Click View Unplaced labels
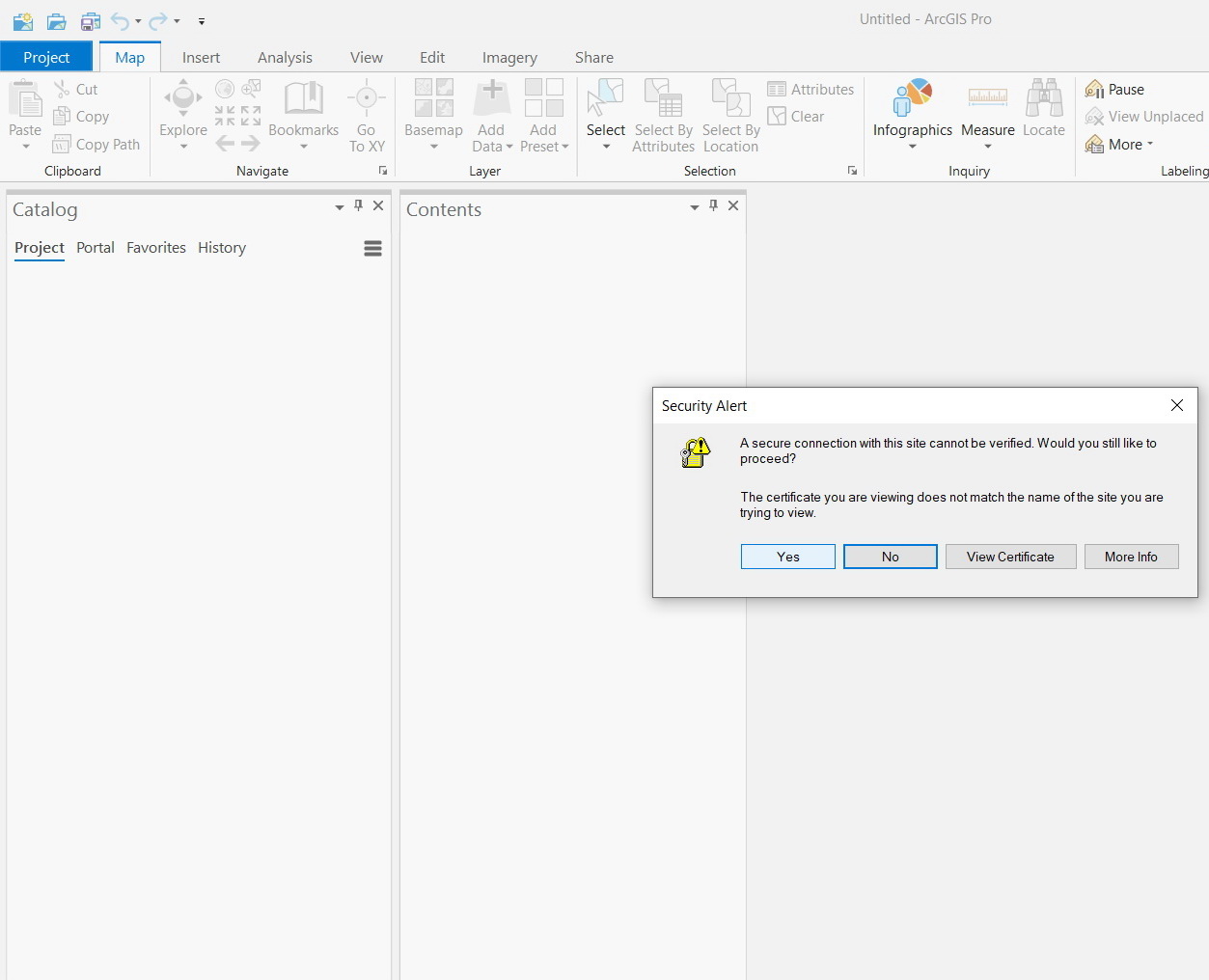The image size is (1209, 980). pos(1144,117)
